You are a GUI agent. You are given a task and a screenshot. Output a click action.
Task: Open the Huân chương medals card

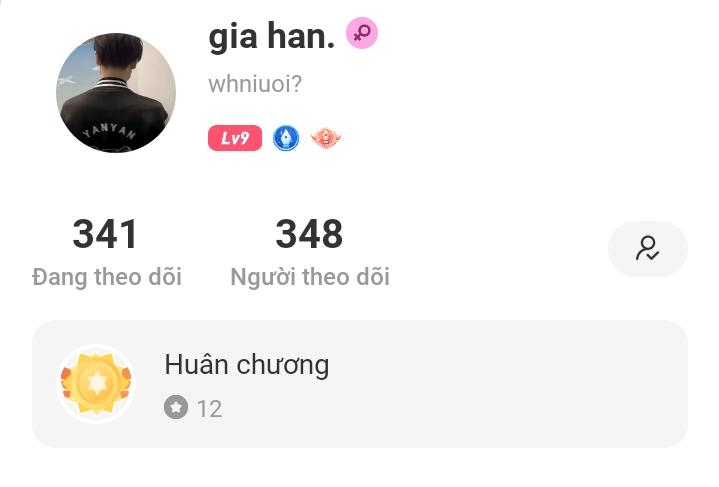[360, 384]
